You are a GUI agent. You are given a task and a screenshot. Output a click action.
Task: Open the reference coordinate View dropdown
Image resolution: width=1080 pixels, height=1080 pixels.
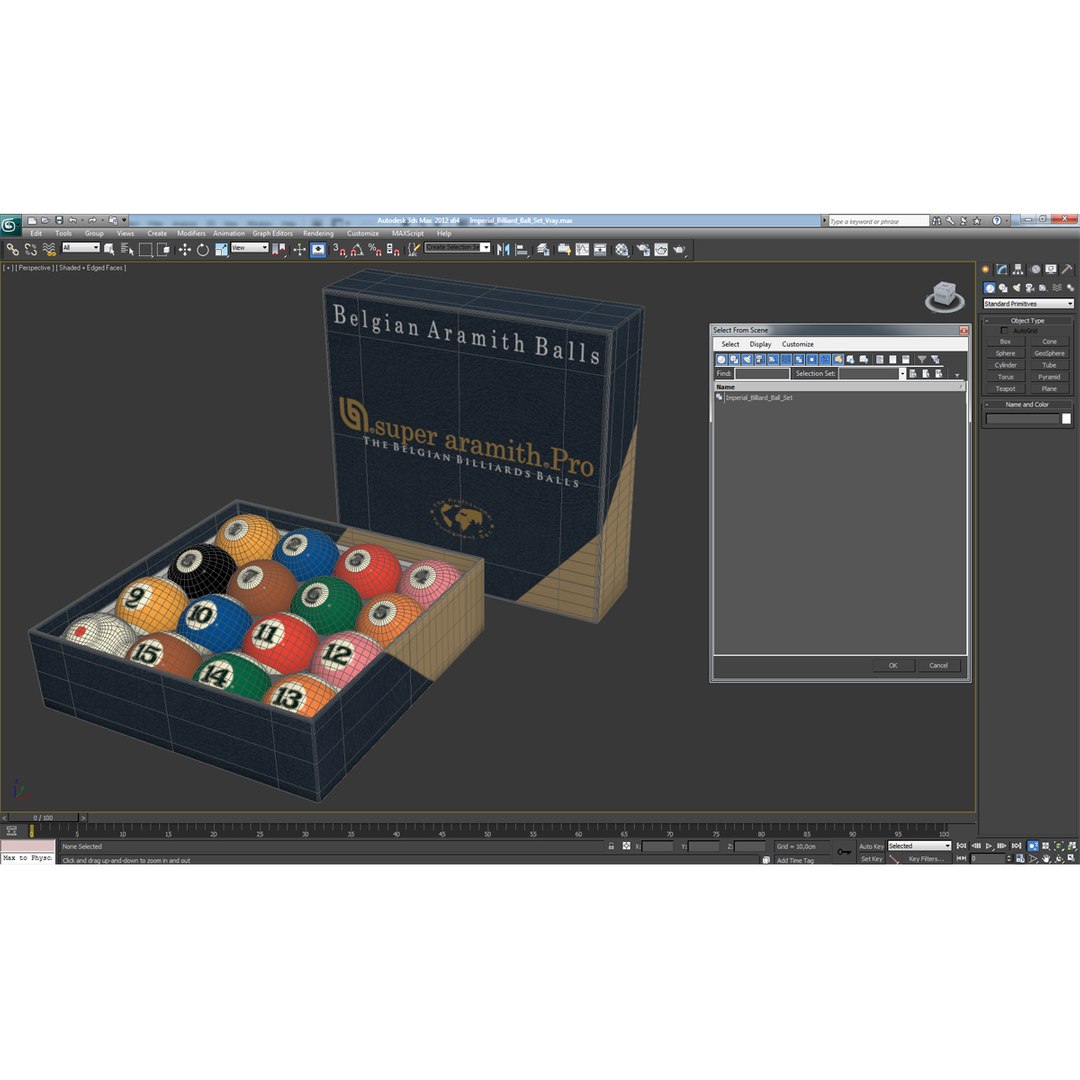(249, 247)
